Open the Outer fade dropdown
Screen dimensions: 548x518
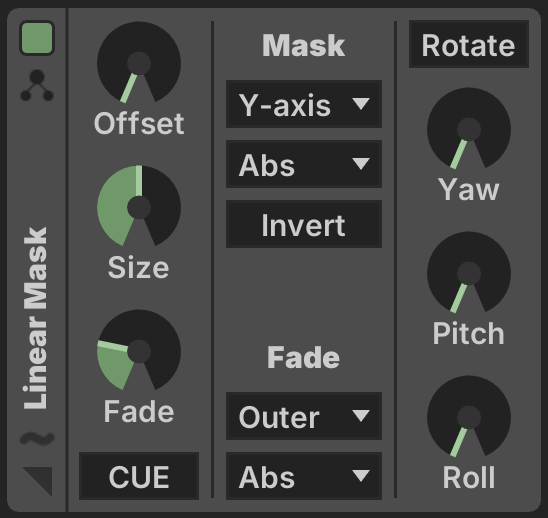pyautogui.click(x=304, y=416)
